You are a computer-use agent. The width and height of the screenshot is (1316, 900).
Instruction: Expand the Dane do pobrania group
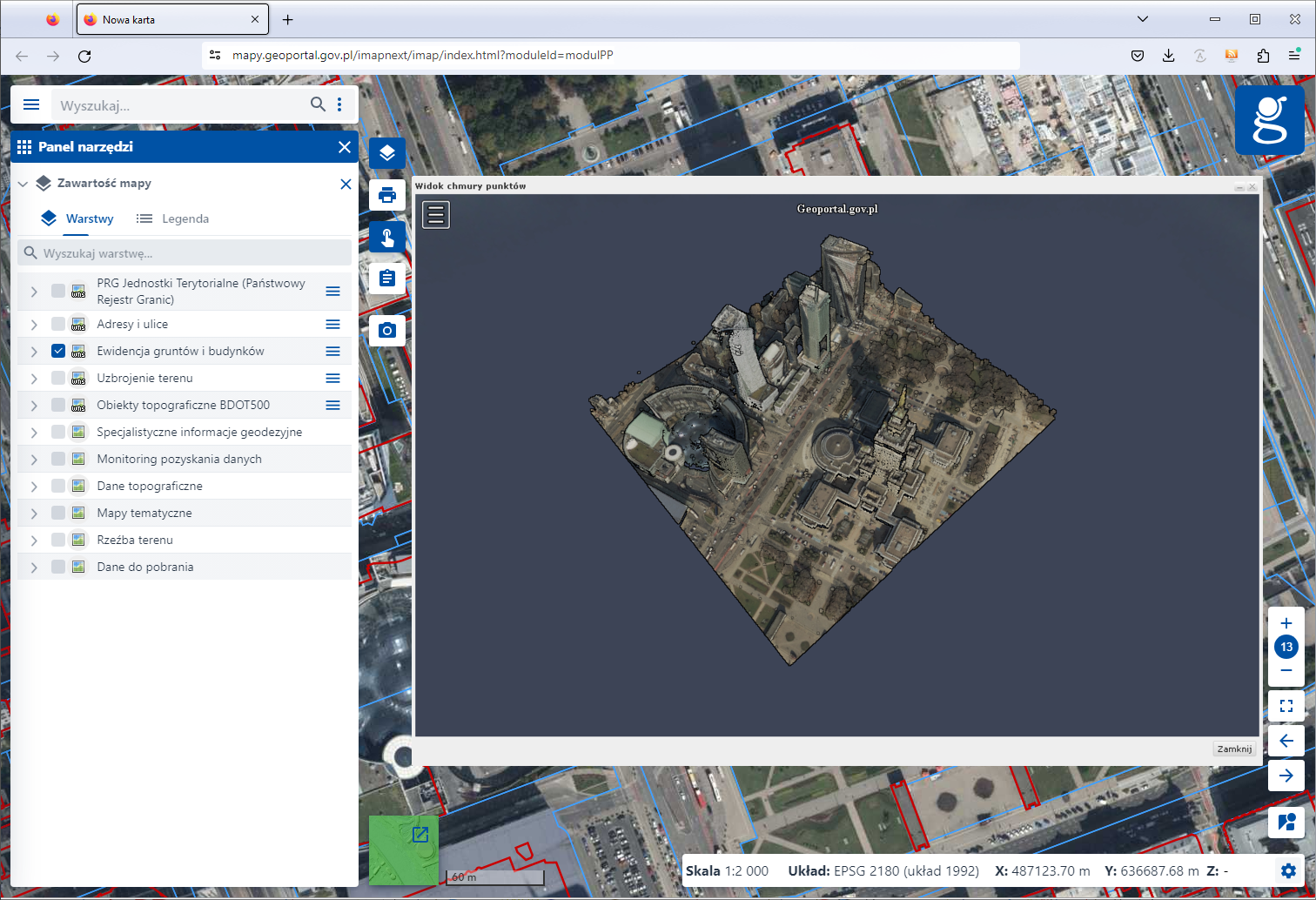34,568
